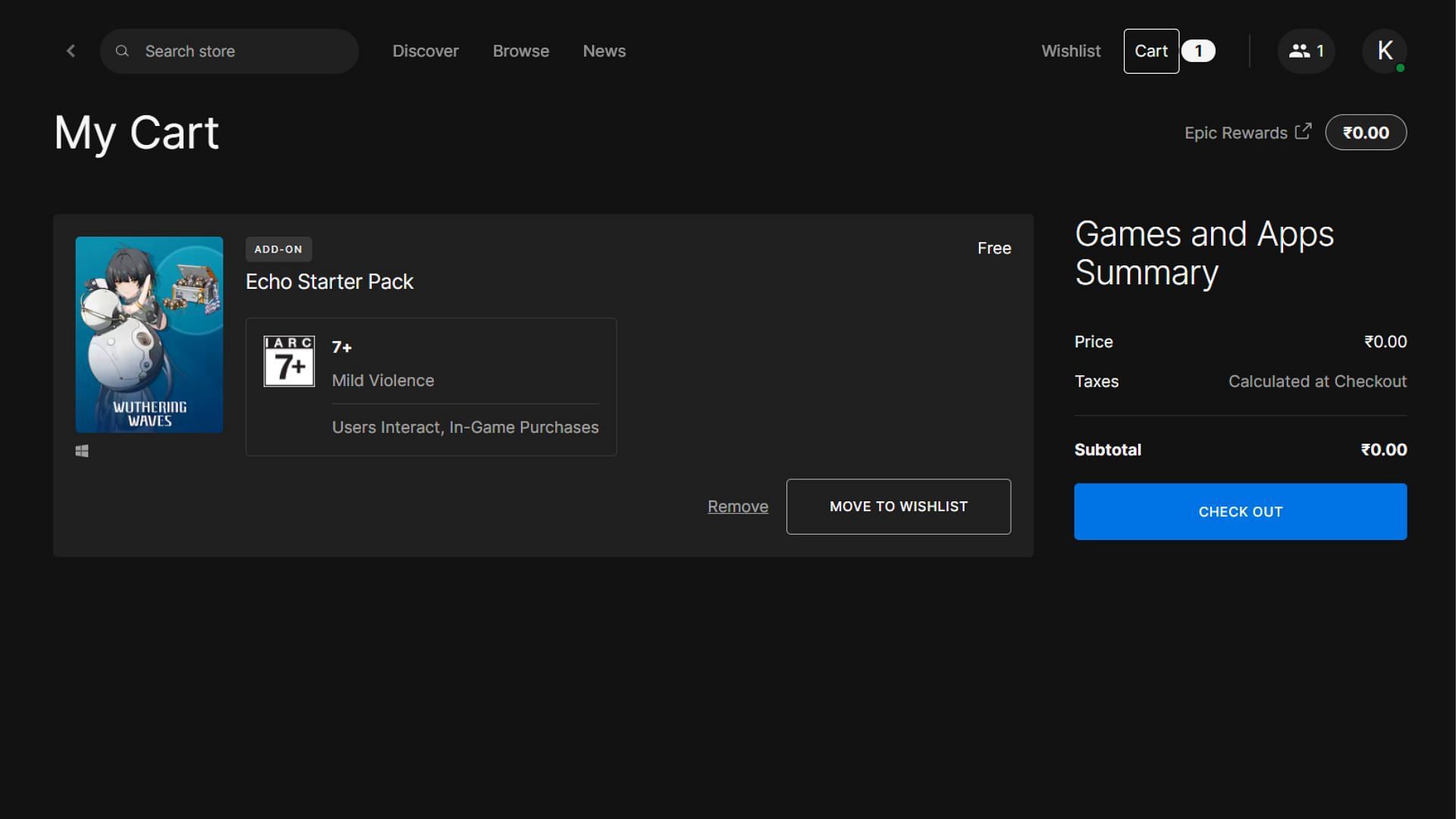Click Users Interact, In-Game Purchases text

pyautogui.click(x=465, y=428)
